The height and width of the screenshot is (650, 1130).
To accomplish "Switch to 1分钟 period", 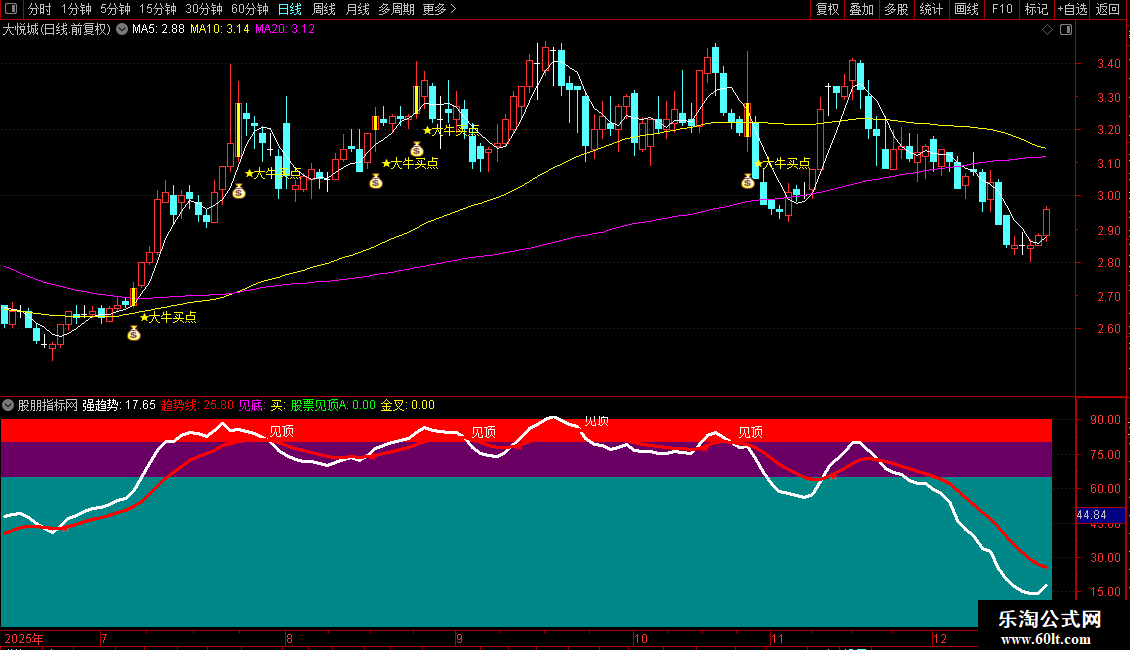I will click(76, 9).
